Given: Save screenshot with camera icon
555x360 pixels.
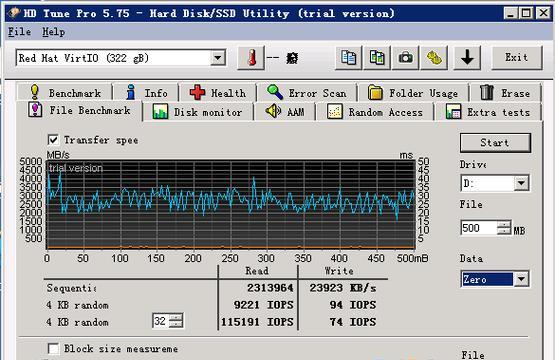Looking at the screenshot, I should [405, 58].
